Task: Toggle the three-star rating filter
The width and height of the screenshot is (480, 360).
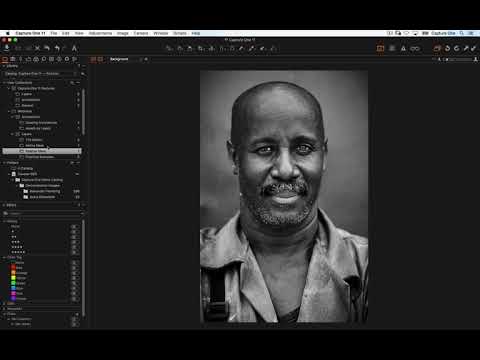Action: pyautogui.click(x=74, y=242)
